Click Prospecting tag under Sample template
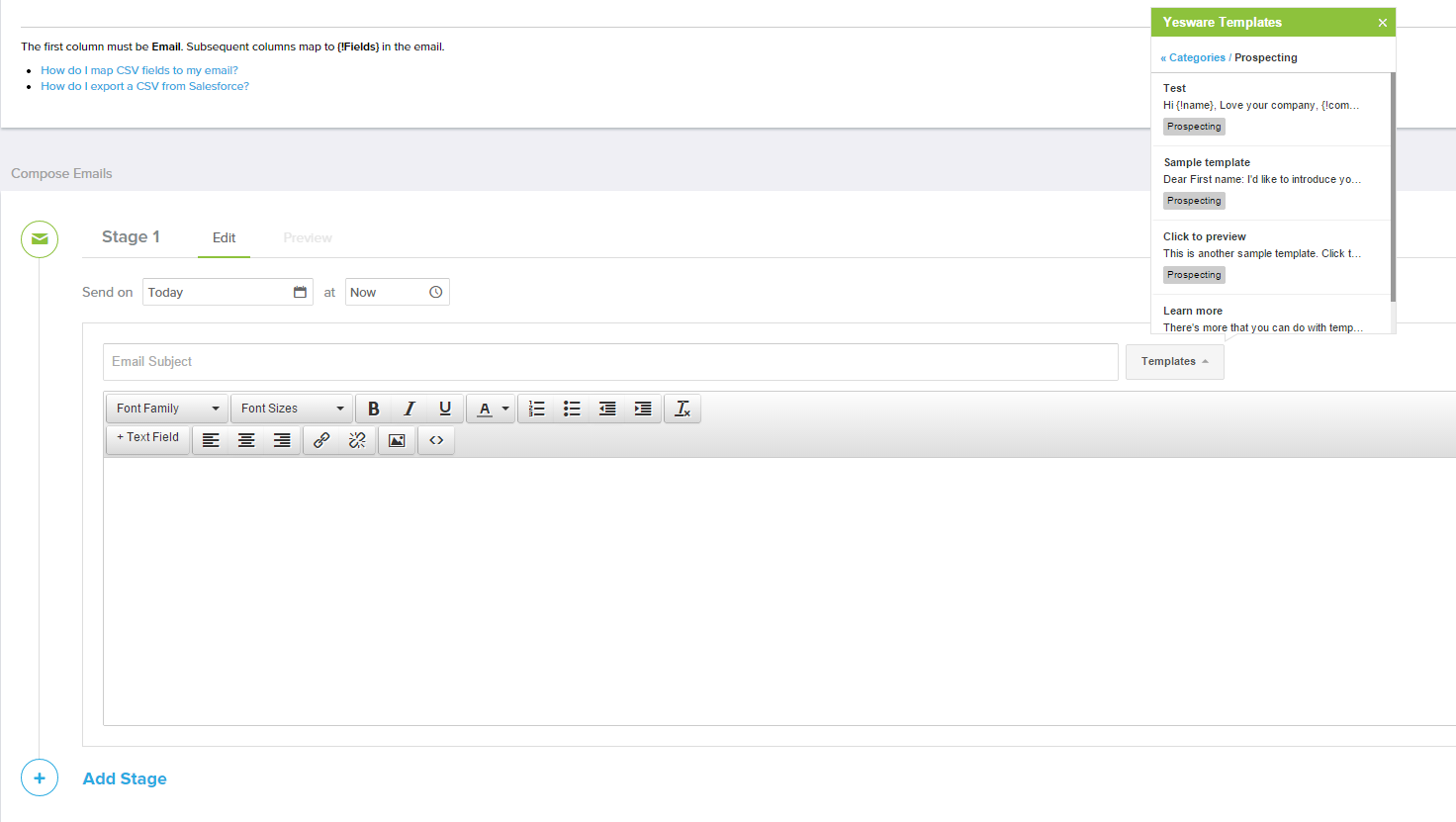The width and height of the screenshot is (1456, 822). 1194,201
